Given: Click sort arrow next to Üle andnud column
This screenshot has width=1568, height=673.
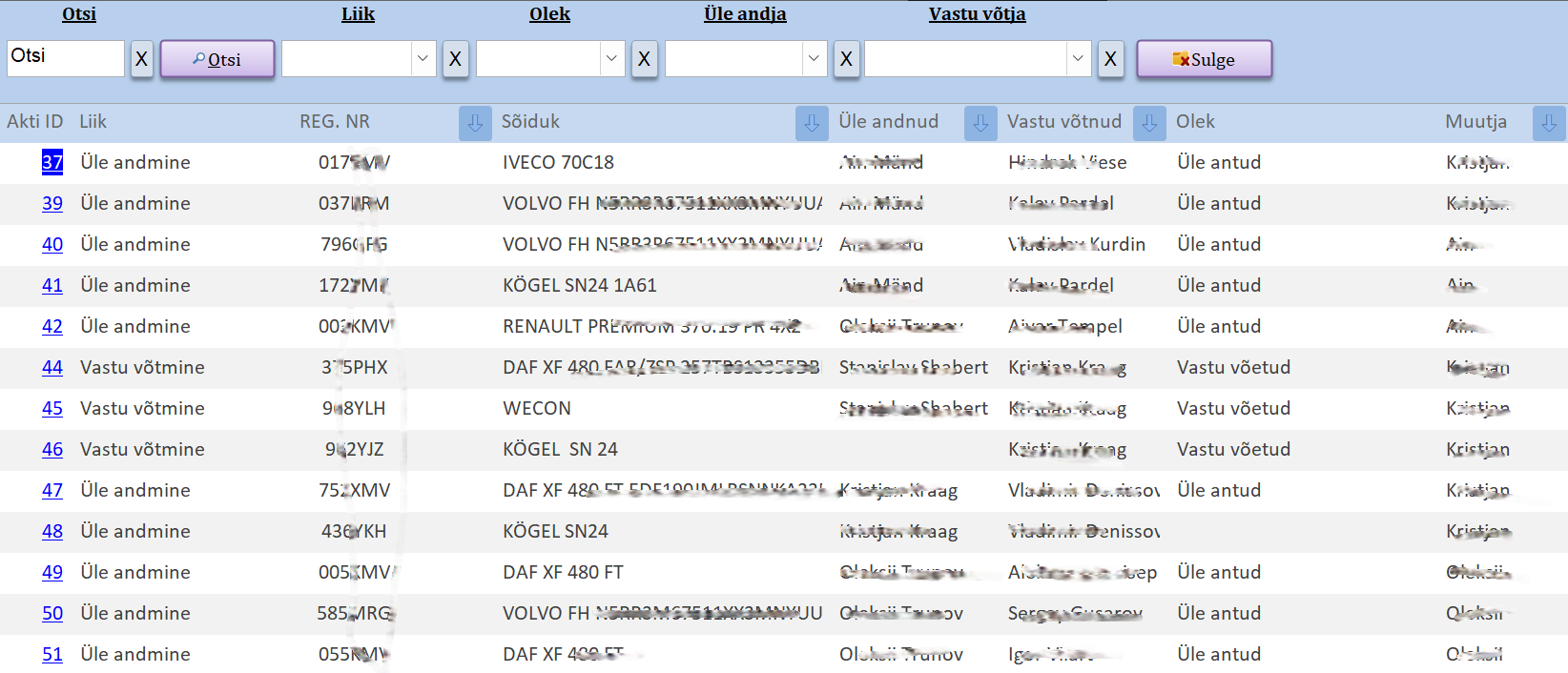Looking at the screenshot, I should point(980,123).
